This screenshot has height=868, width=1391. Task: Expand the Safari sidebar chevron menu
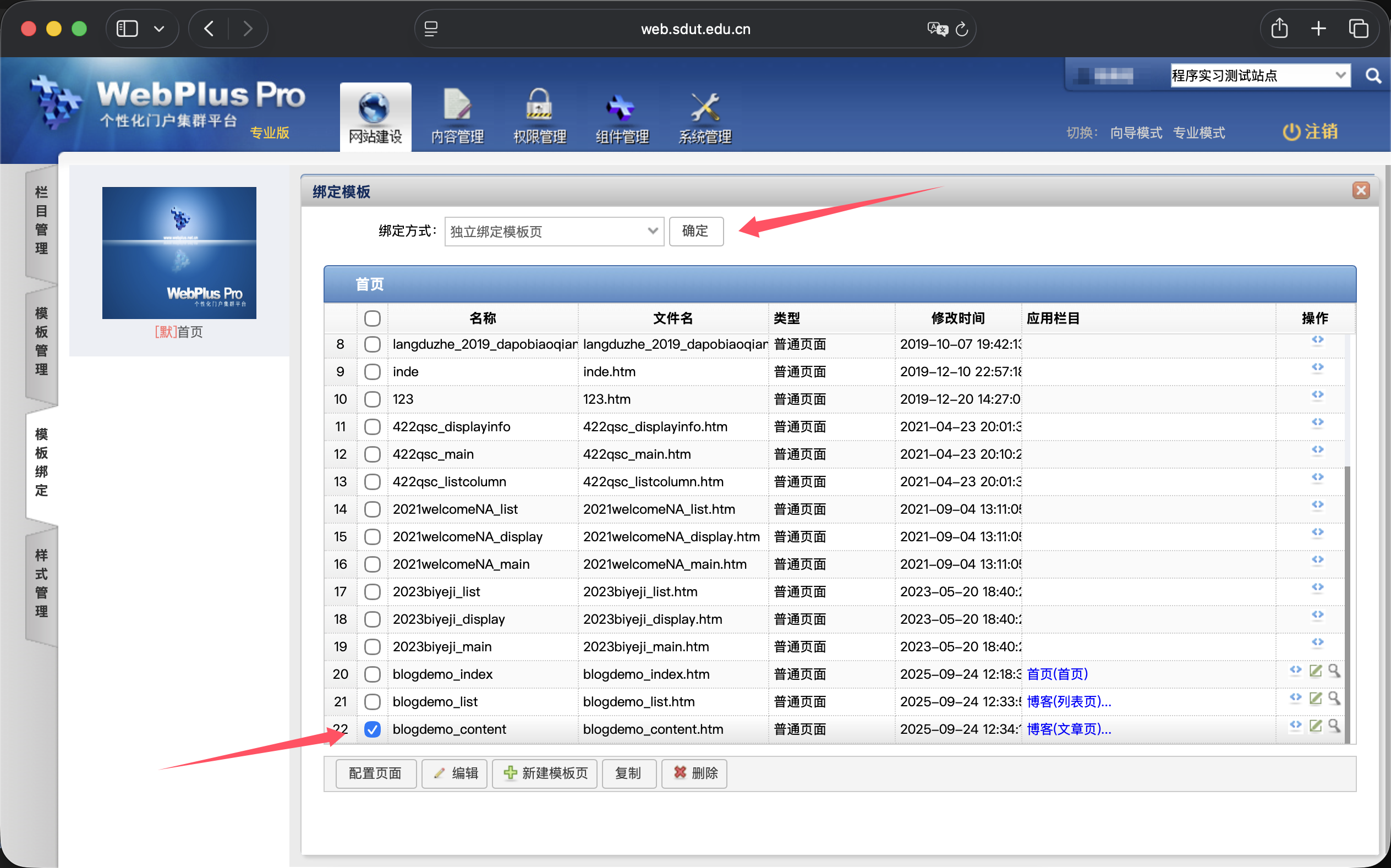pos(160,28)
